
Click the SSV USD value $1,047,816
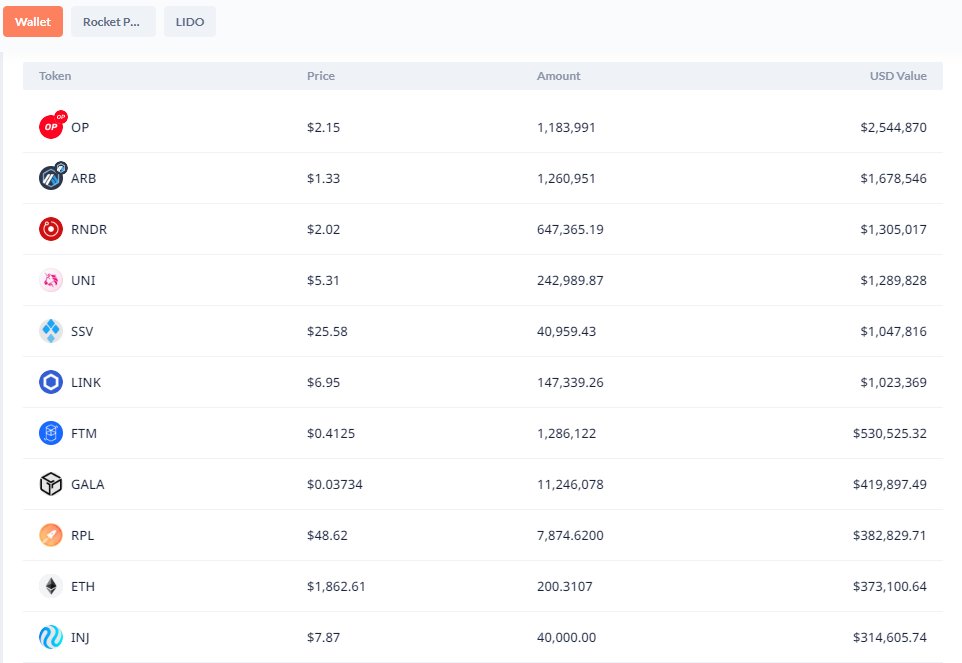[893, 331]
